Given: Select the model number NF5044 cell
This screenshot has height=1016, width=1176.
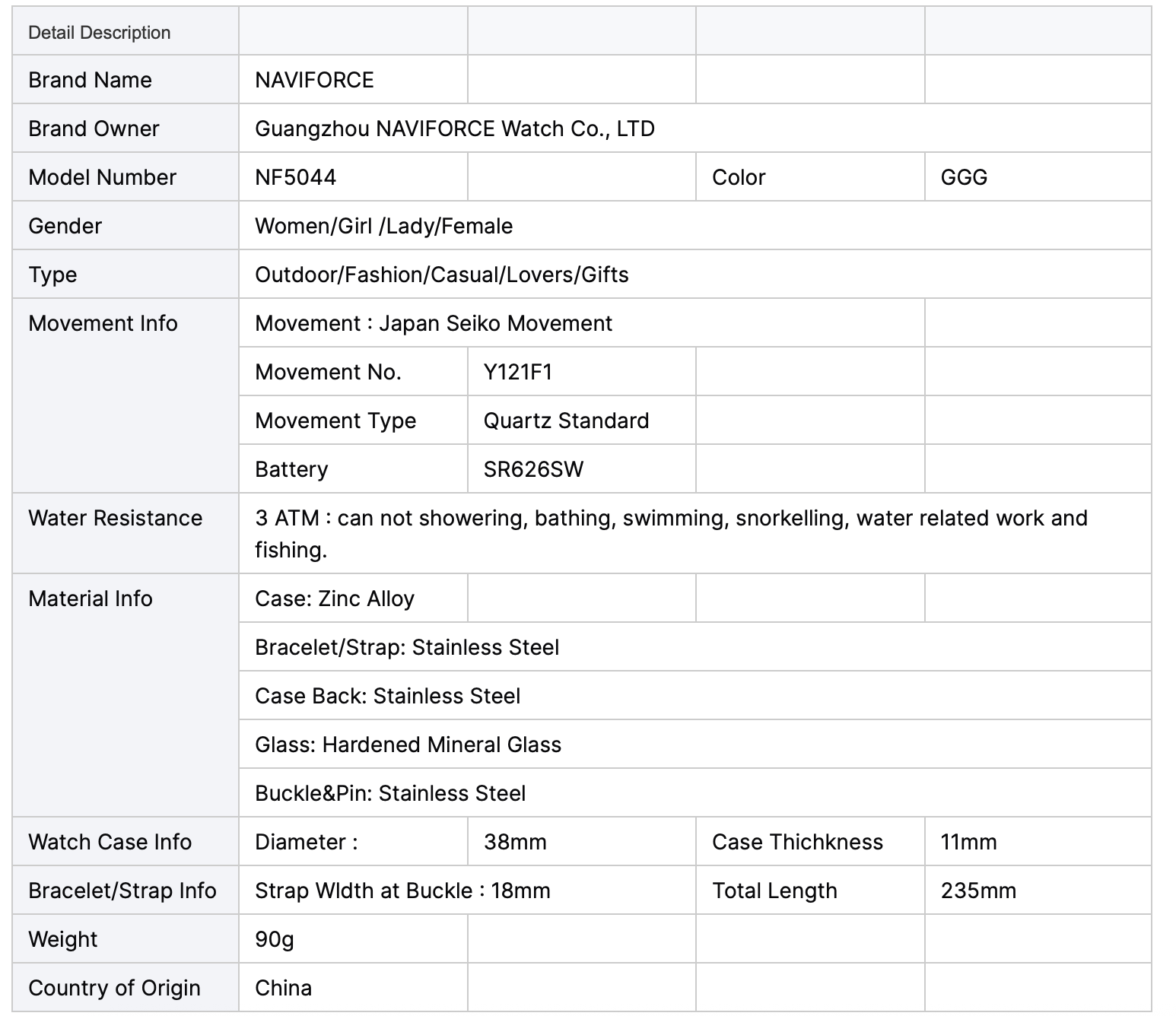Looking at the screenshot, I should tap(353, 176).
